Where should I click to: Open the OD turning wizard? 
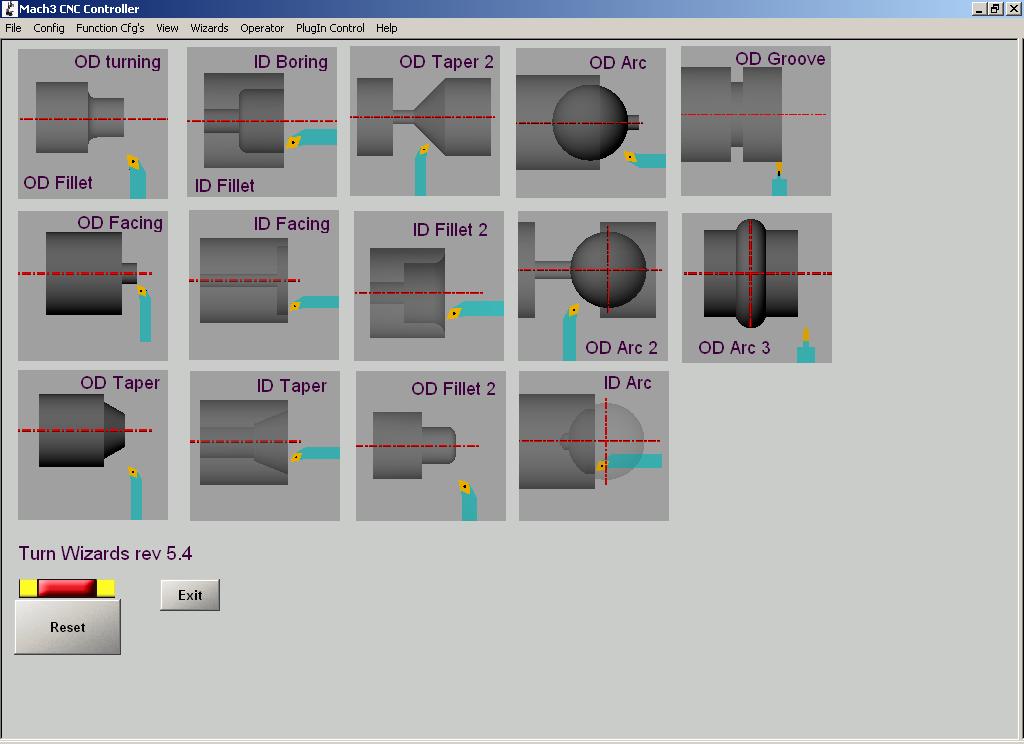(x=93, y=123)
